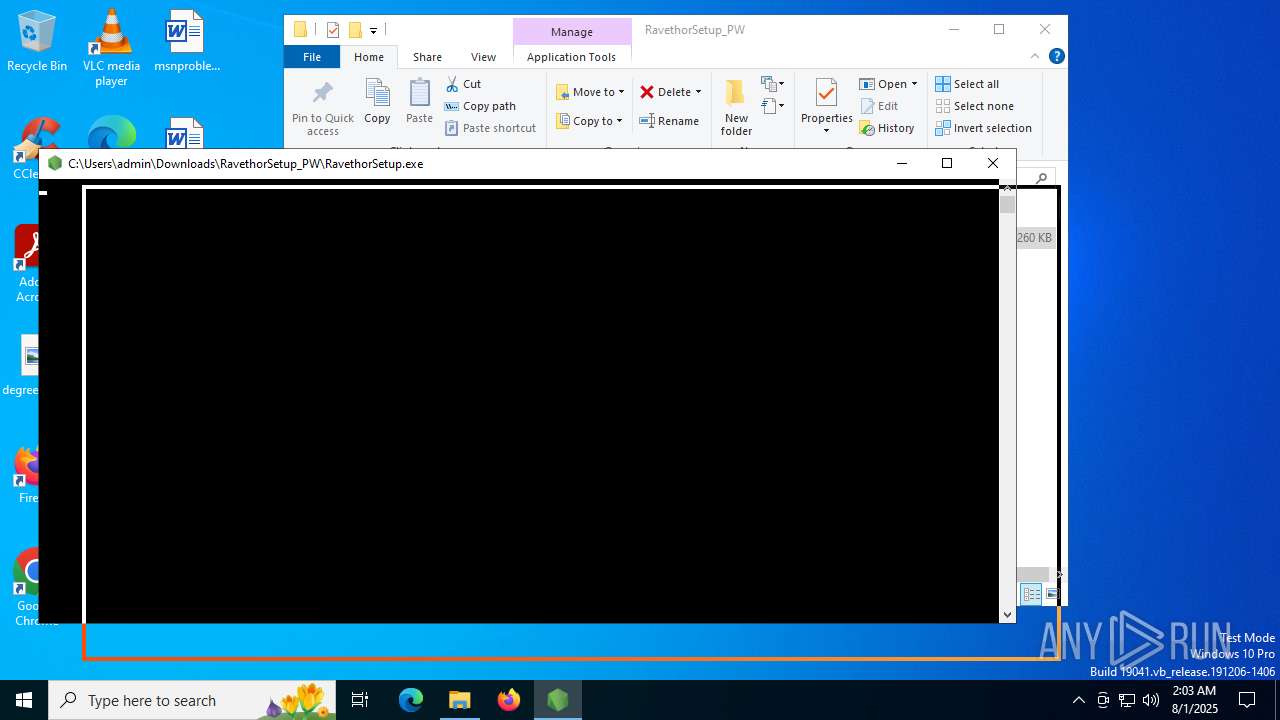
Task: Minimize the RavethorSetup console window
Action: click(x=901, y=163)
